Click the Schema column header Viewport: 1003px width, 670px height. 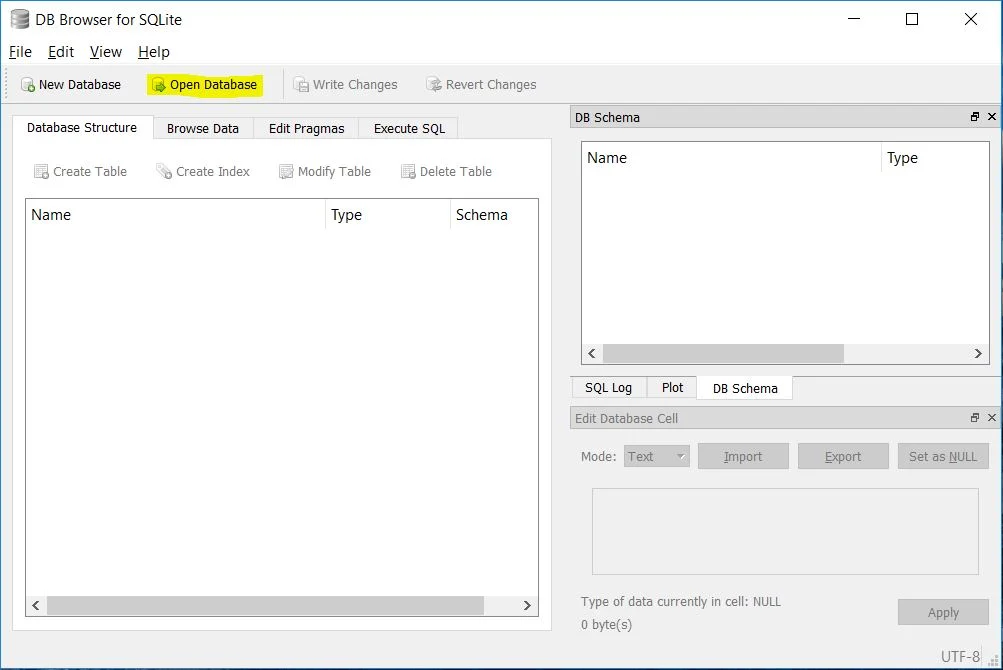click(x=494, y=215)
